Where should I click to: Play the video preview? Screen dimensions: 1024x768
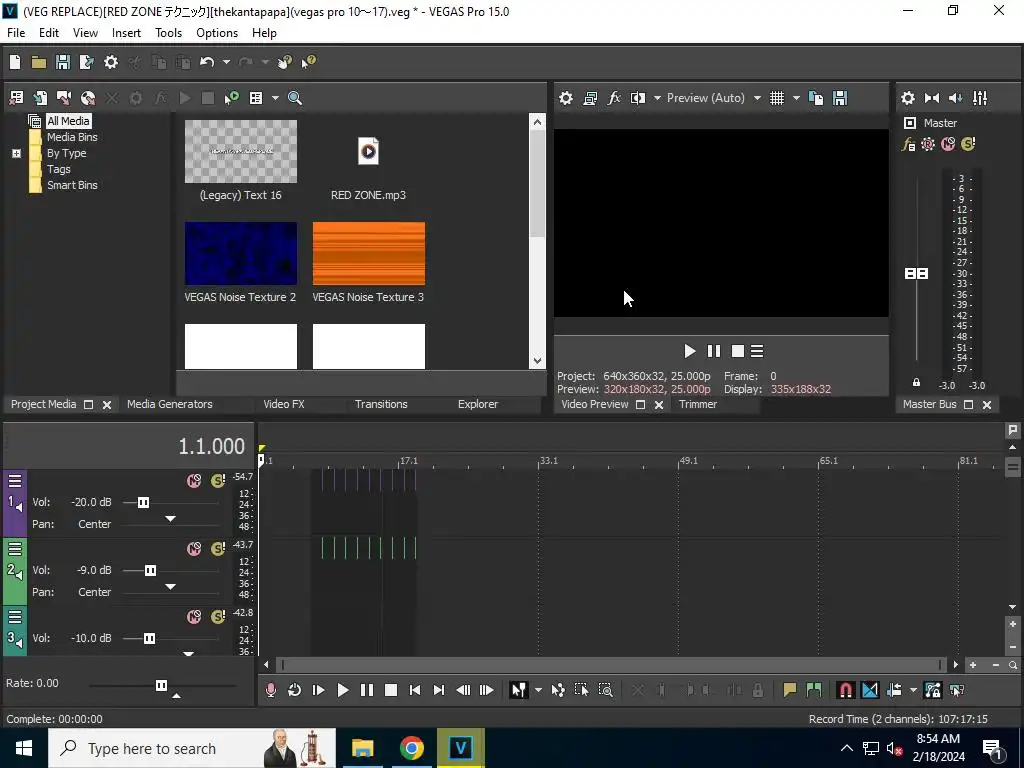coord(690,351)
